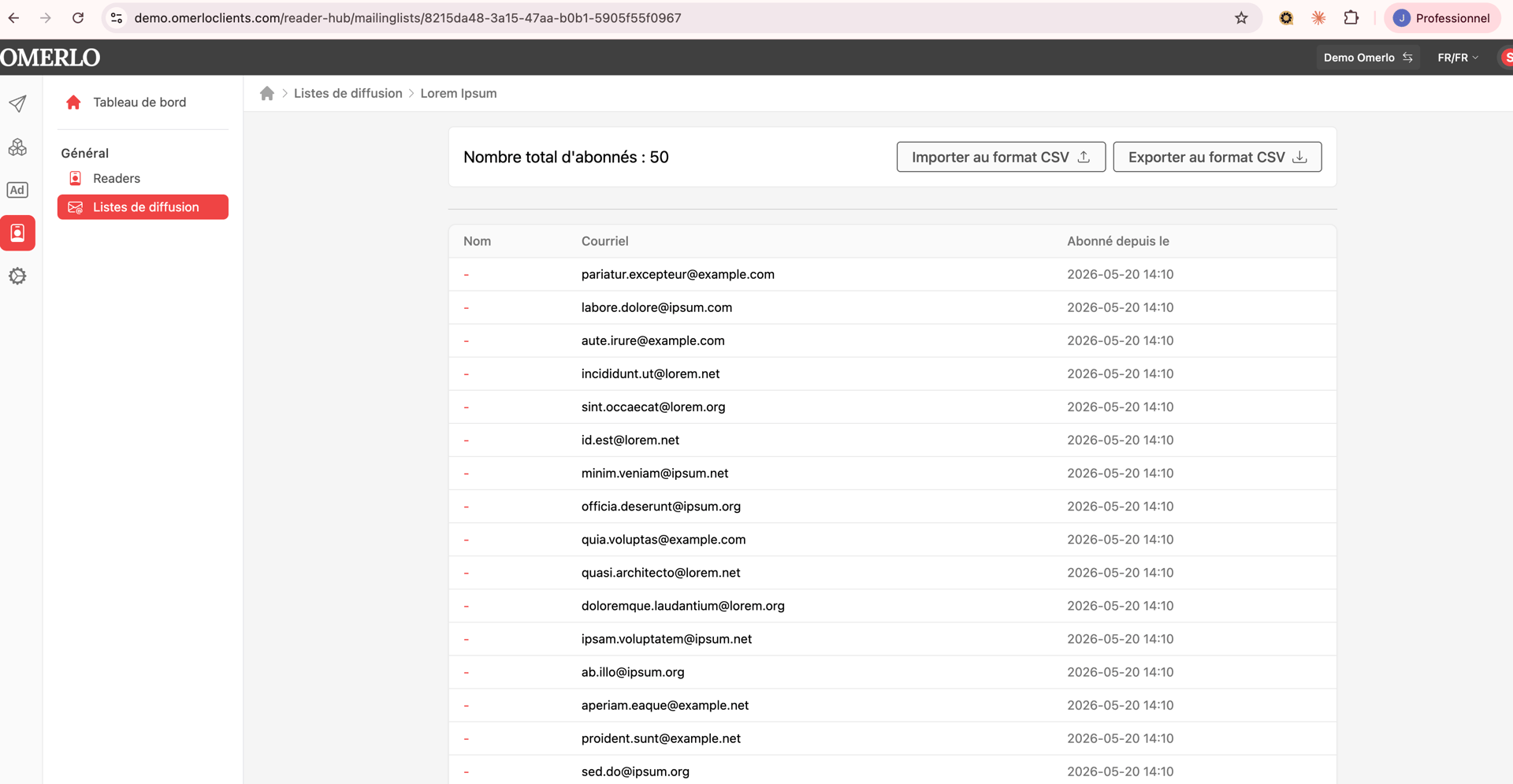Image resolution: width=1513 pixels, height=784 pixels.
Task: Open settings gear in sidebar
Action: 17,276
